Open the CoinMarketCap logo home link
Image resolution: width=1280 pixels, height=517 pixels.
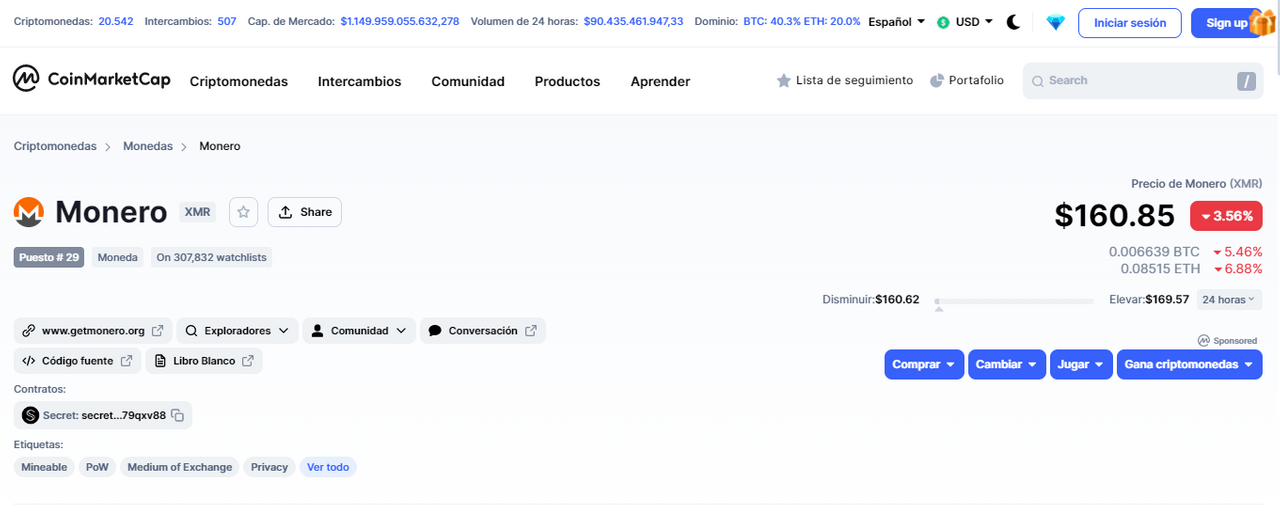[x=91, y=79]
